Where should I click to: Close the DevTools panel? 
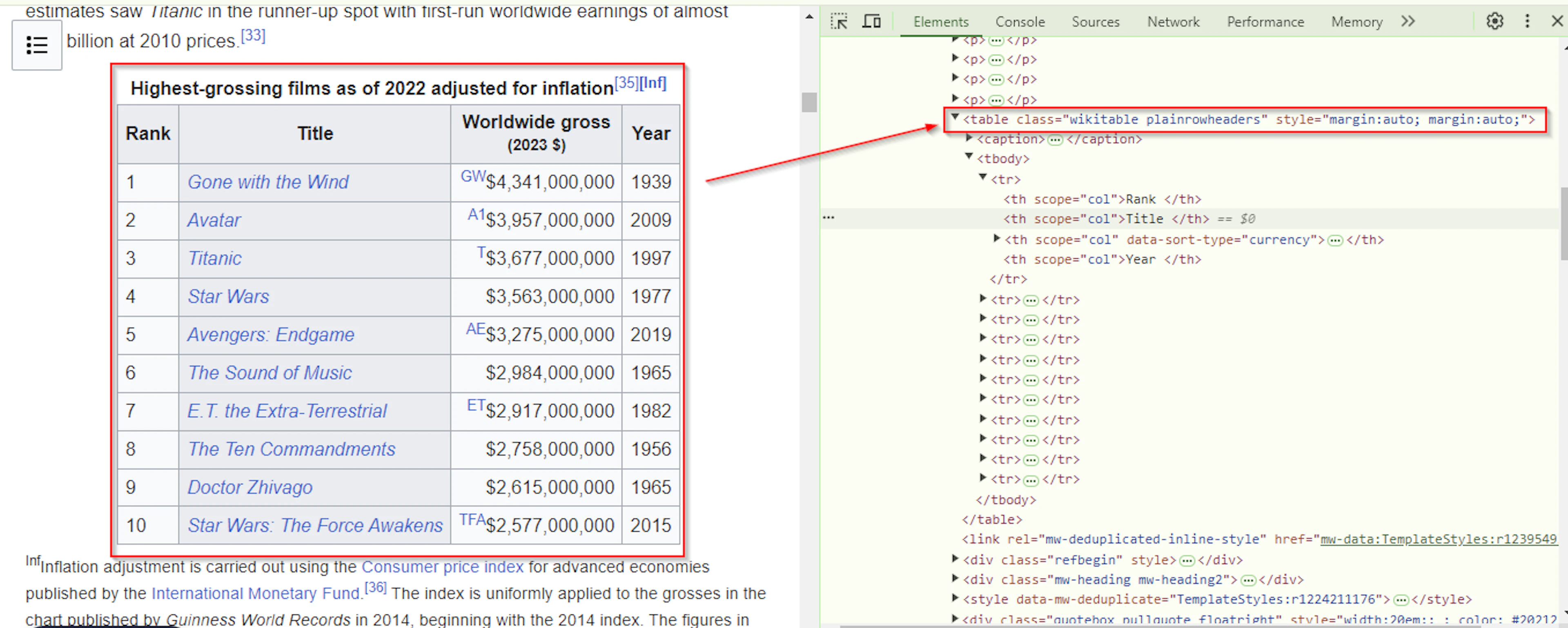coord(1557,21)
